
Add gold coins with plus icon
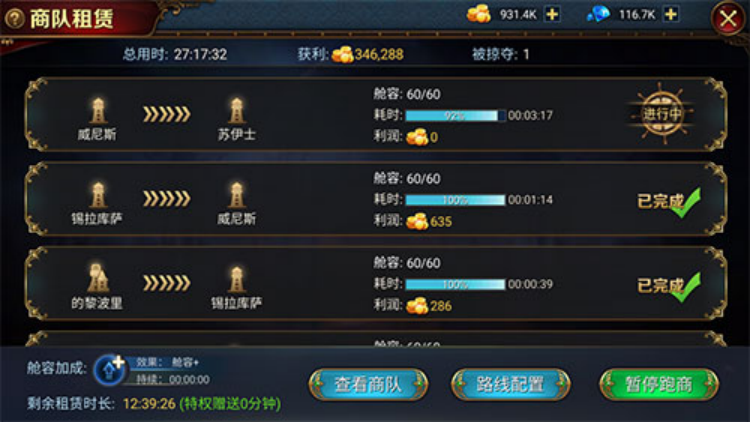[x=552, y=14]
